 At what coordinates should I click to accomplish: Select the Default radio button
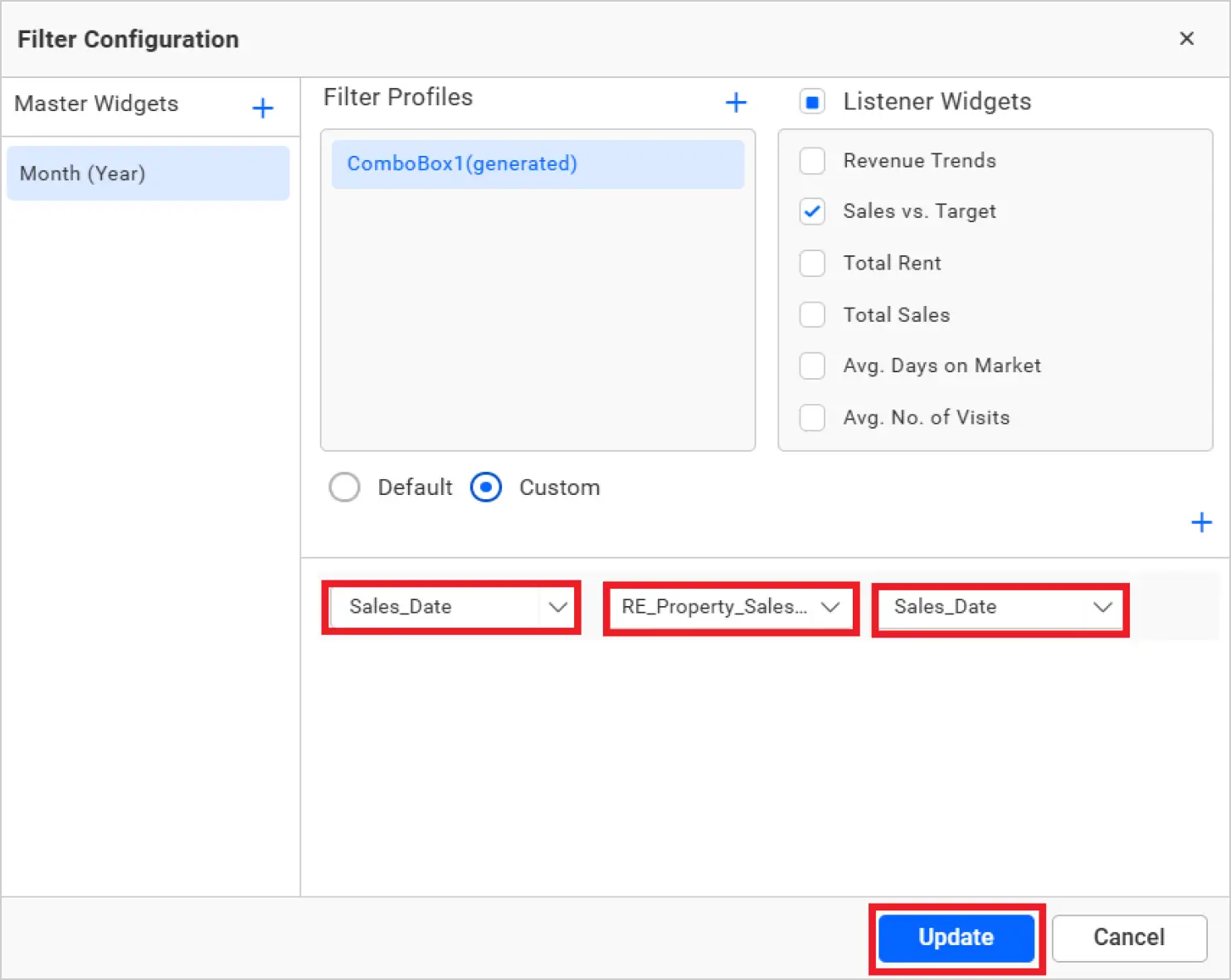coord(344,488)
